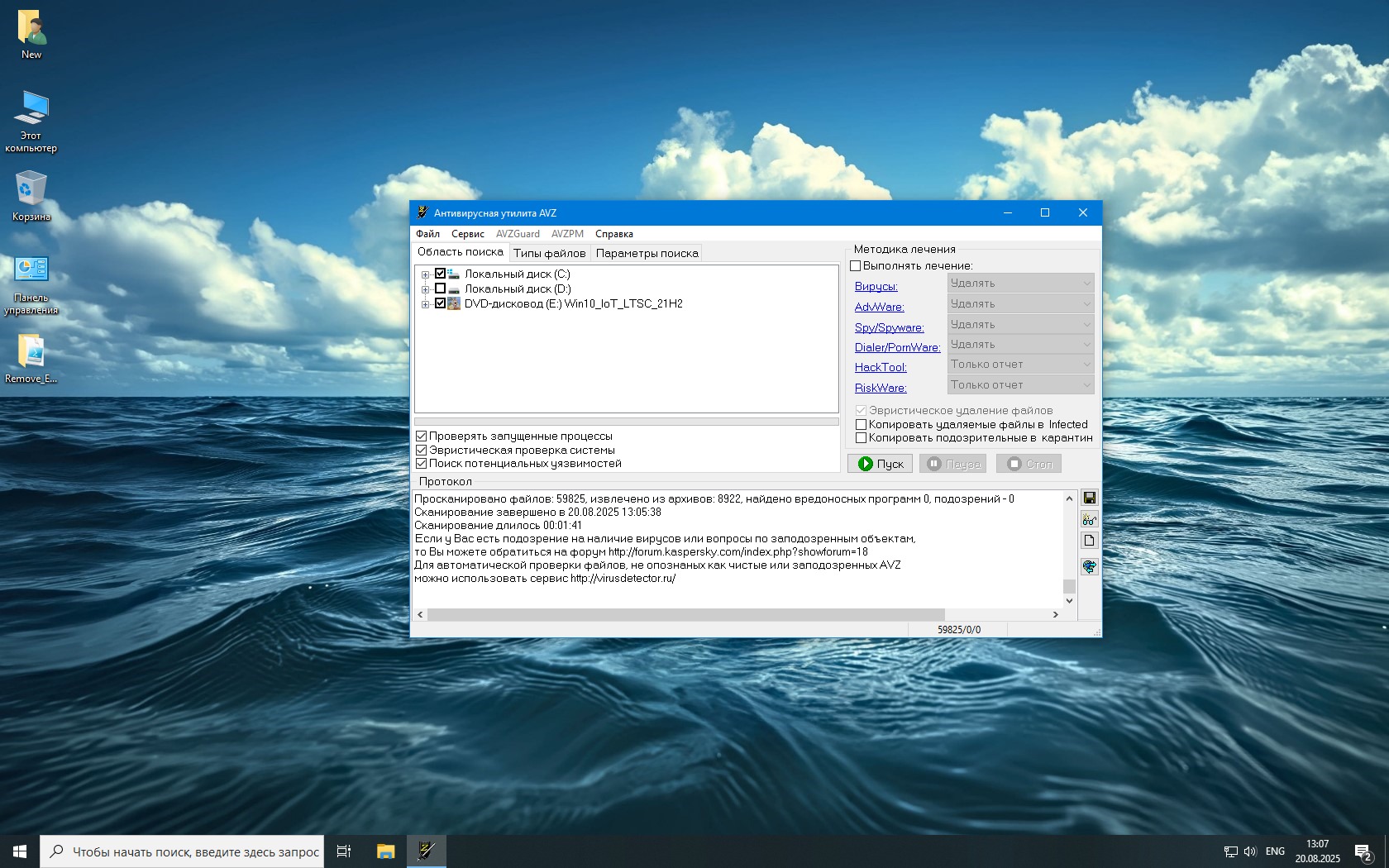Viewport: 1389px width, 868px height.
Task: Enable the Локальный диск (D:) checkbox
Action: click(x=440, y=289)
